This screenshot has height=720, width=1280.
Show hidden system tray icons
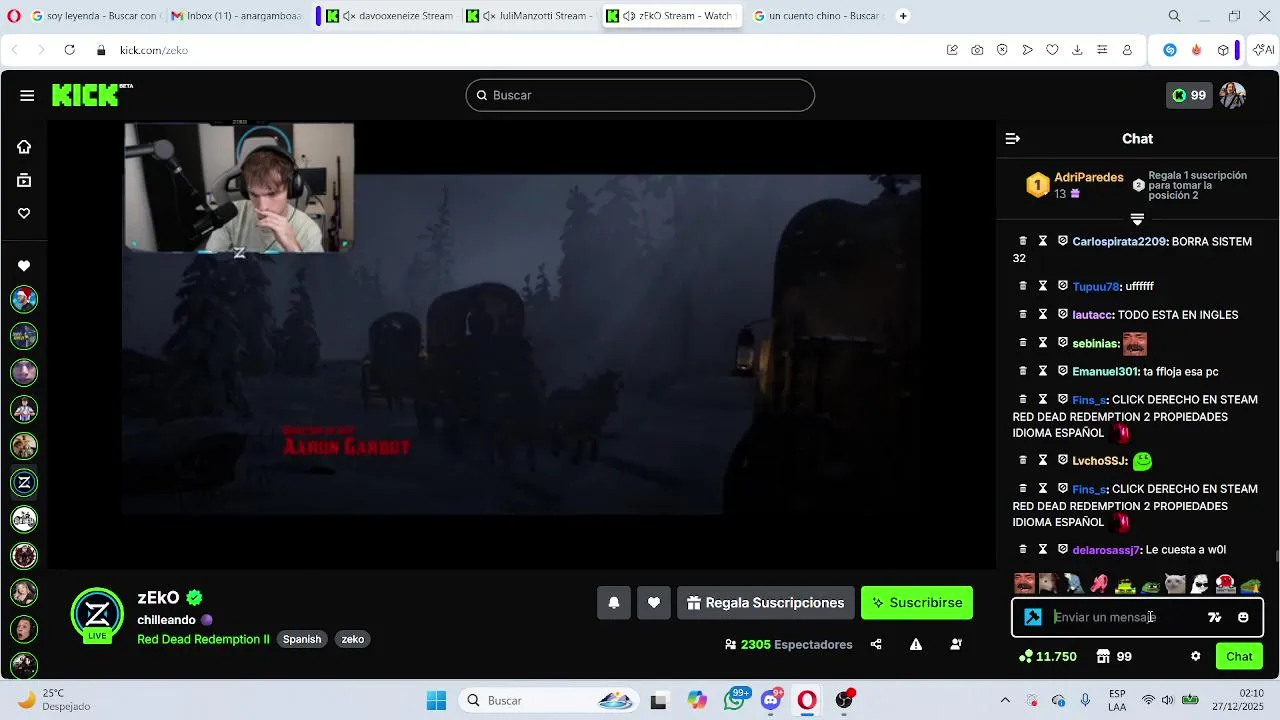(x=1005, y=700)
